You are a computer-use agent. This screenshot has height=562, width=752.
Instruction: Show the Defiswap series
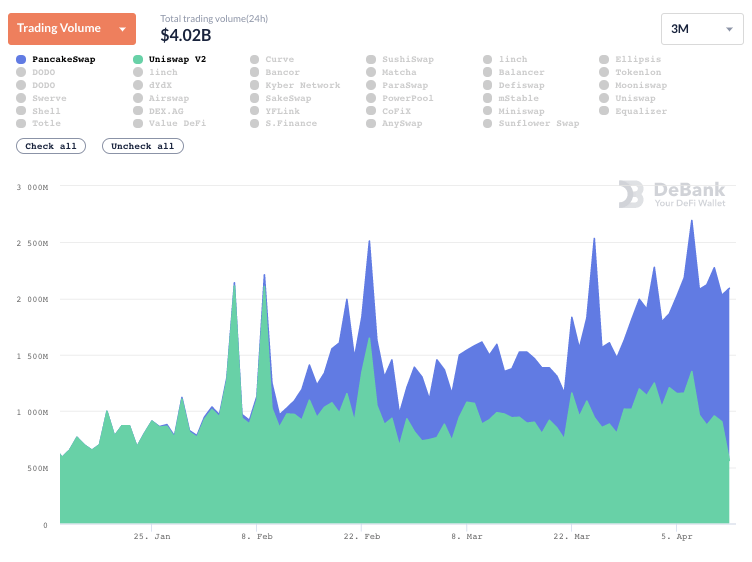click(514, 85)
